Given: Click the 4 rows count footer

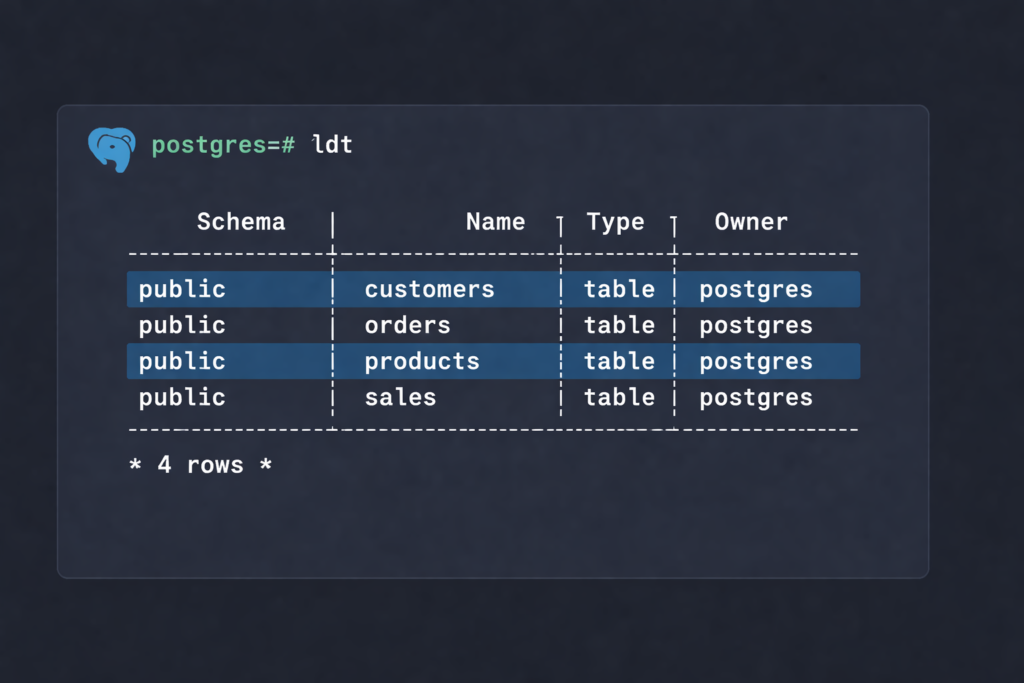Looking at the screenshot, I should [200, 465].
